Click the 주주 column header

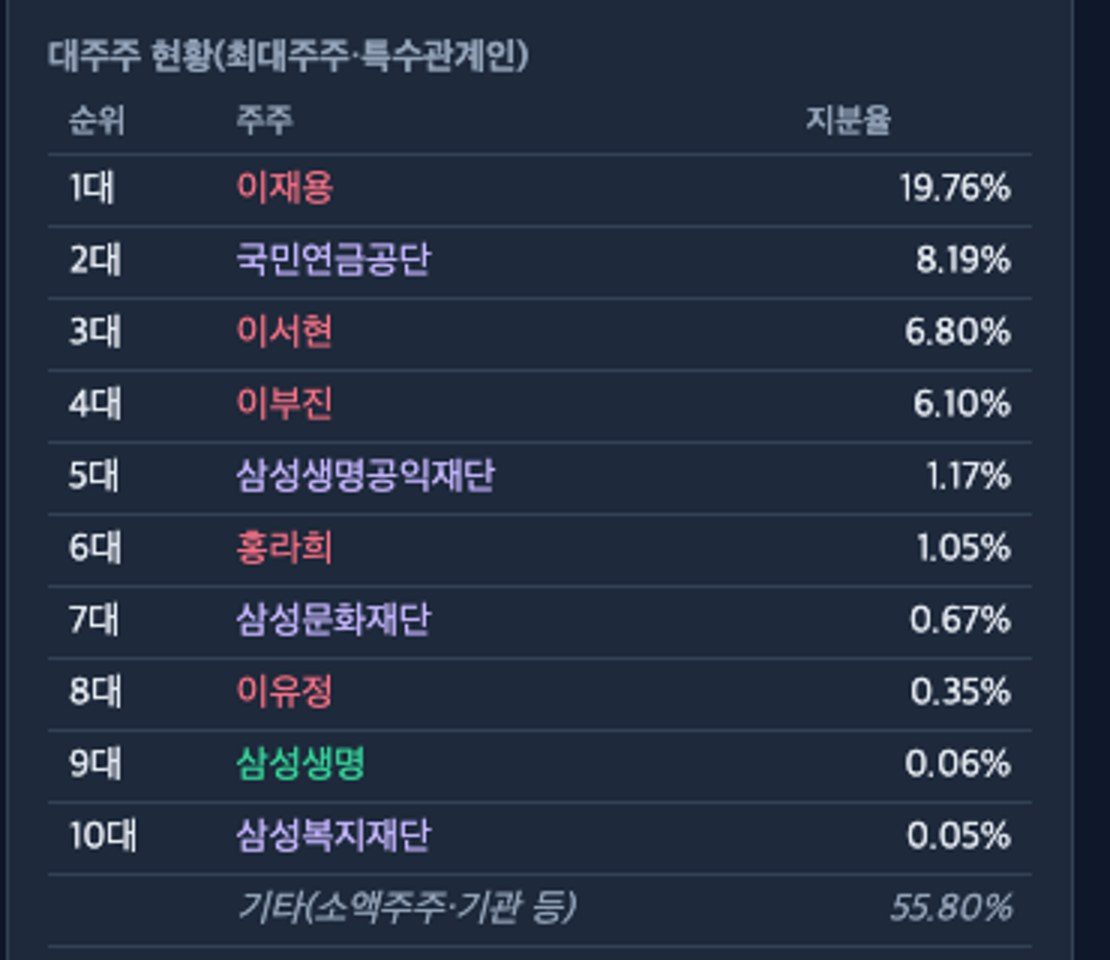click(265, 120)
